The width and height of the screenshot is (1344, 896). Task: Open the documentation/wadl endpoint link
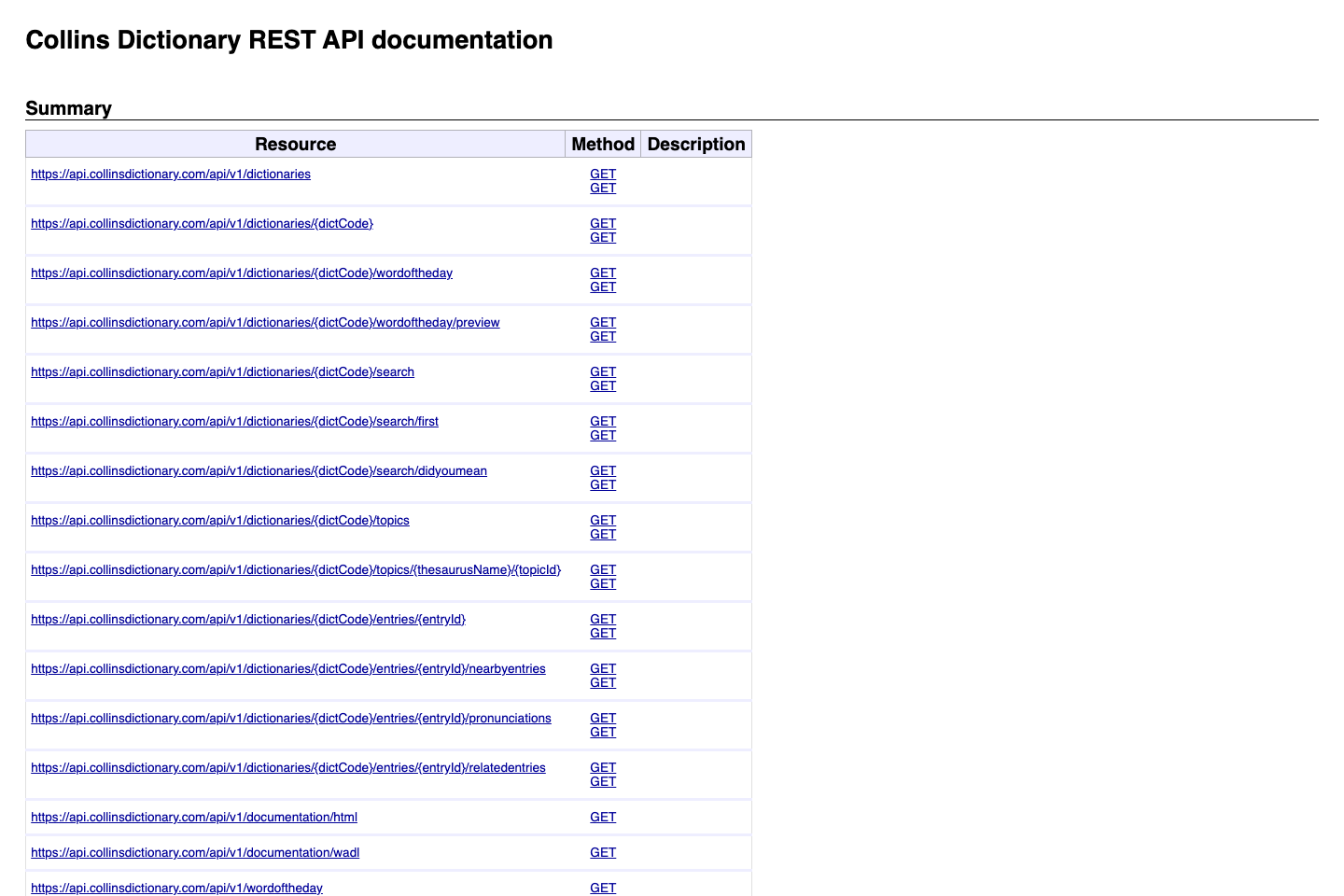point(194,852)
